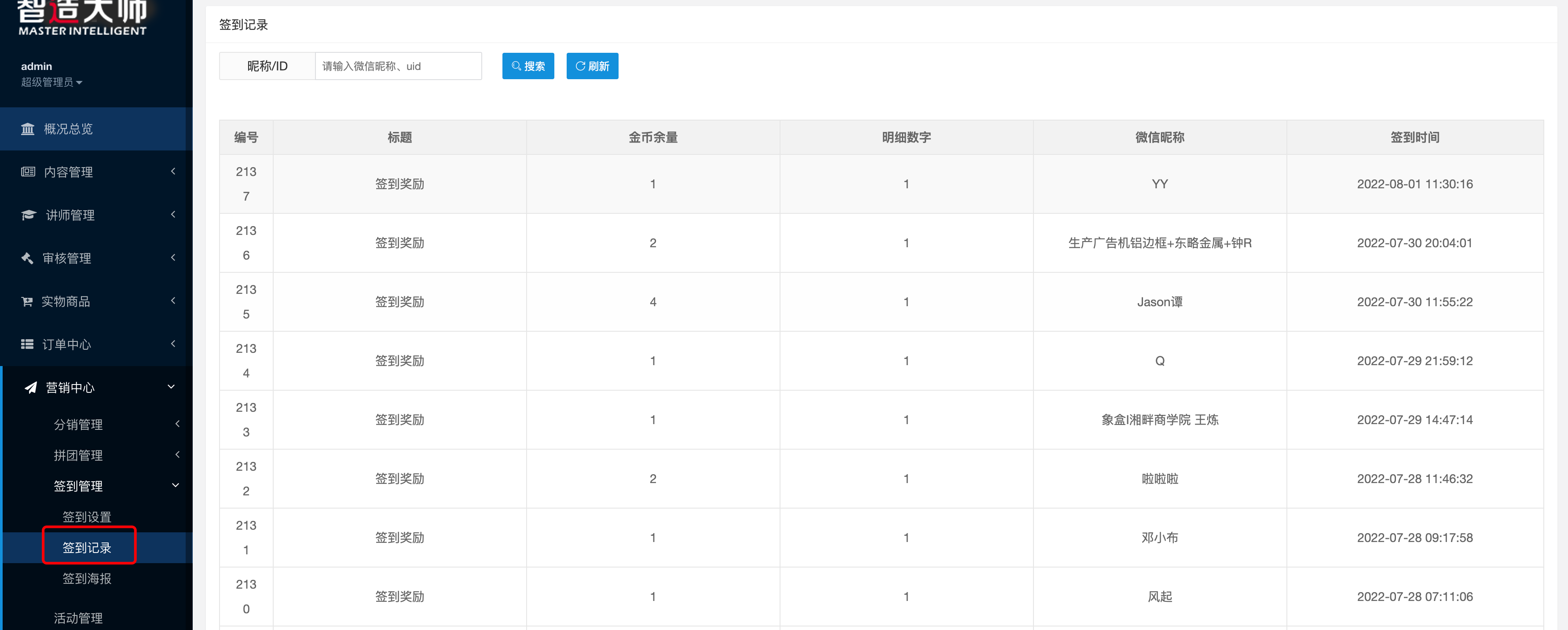
Task: Click nickname 风起 cell
Action: (1160, 597)
